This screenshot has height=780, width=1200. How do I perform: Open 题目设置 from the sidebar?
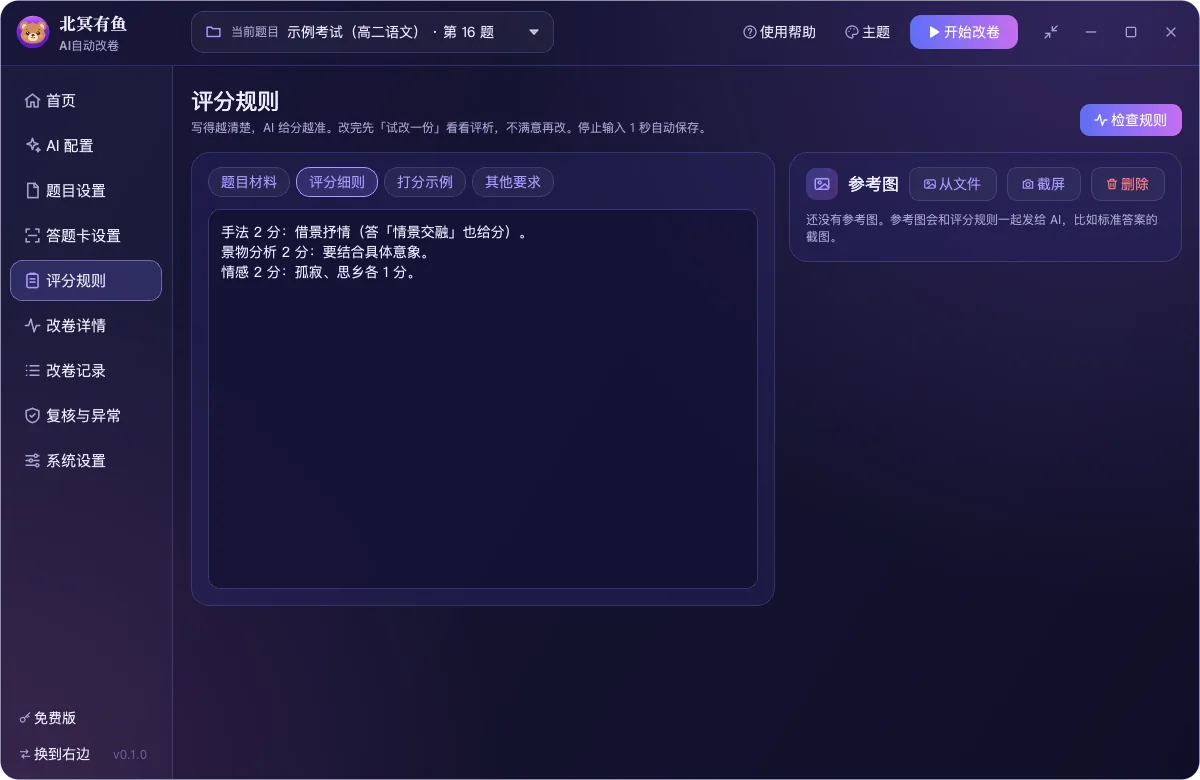[x=86, y=191]
